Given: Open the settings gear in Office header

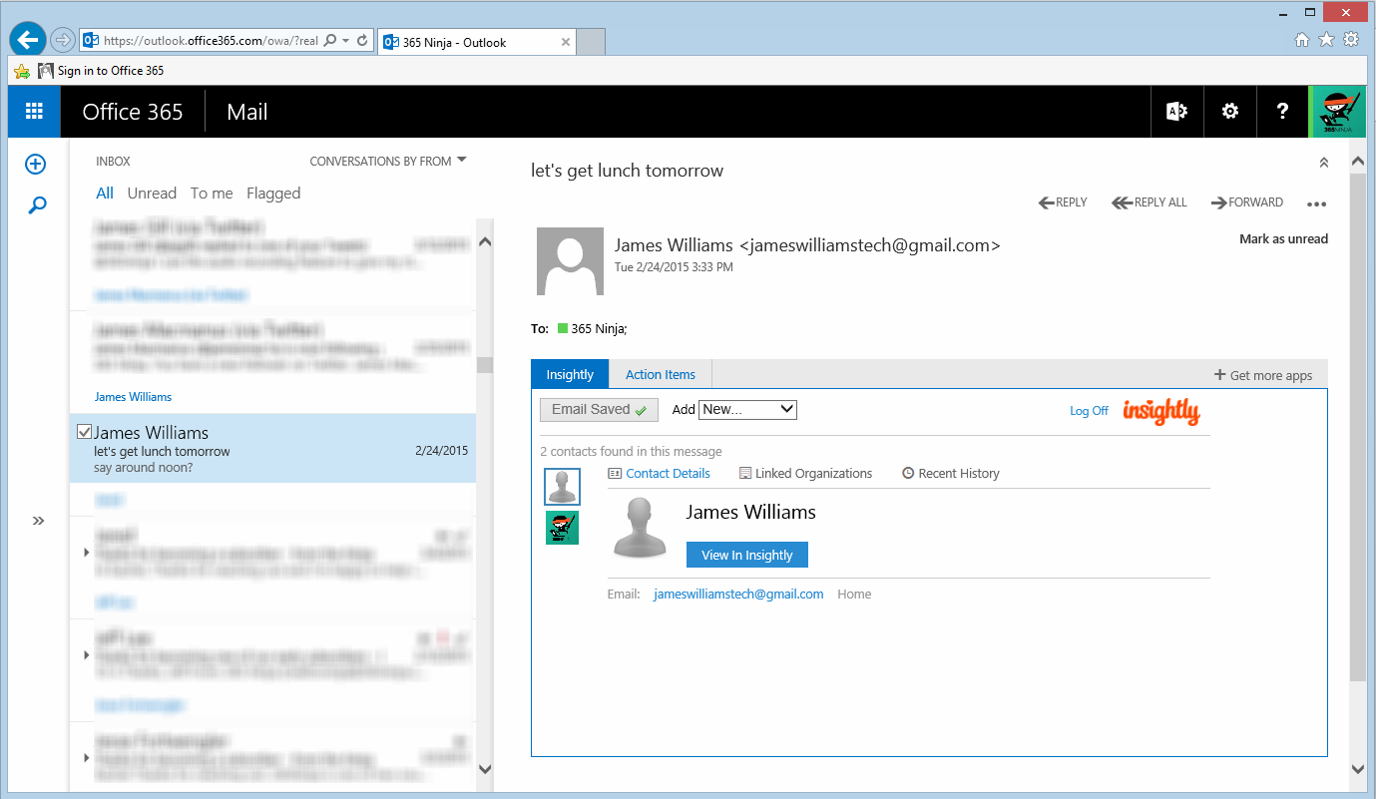Looking at the screenshot, I should click(1230, 112).
